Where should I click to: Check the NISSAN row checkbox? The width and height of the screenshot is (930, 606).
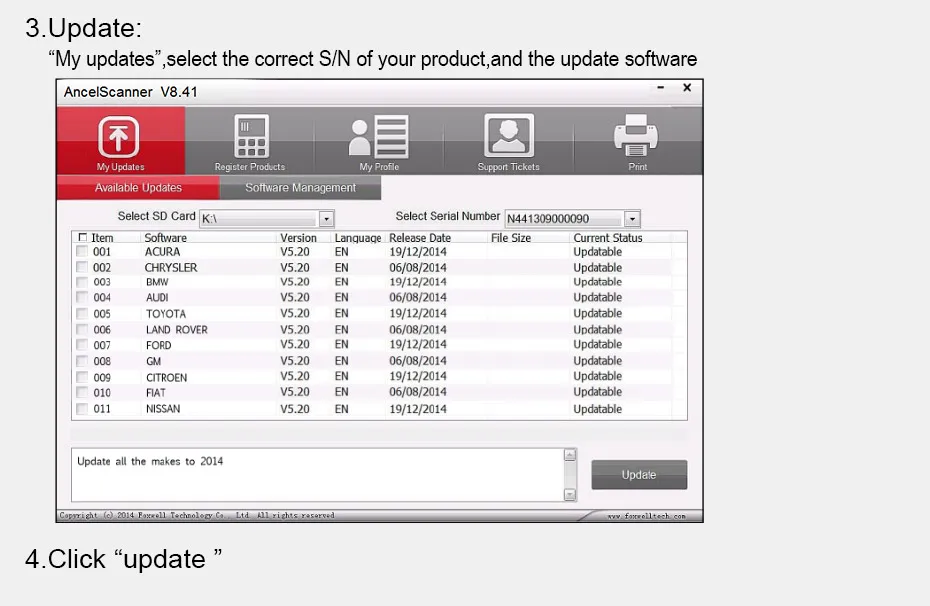tap(82, 409)
